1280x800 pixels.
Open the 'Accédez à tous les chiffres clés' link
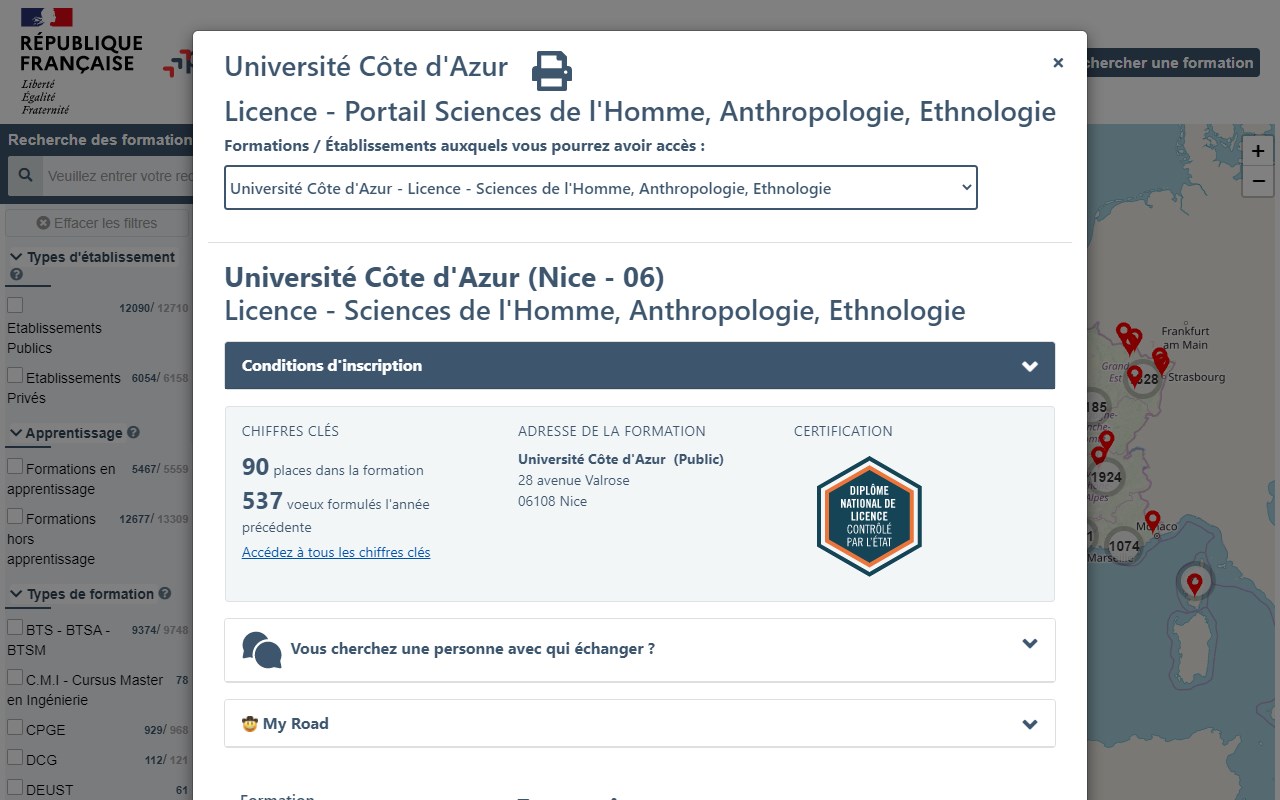[x=336, y=552]
